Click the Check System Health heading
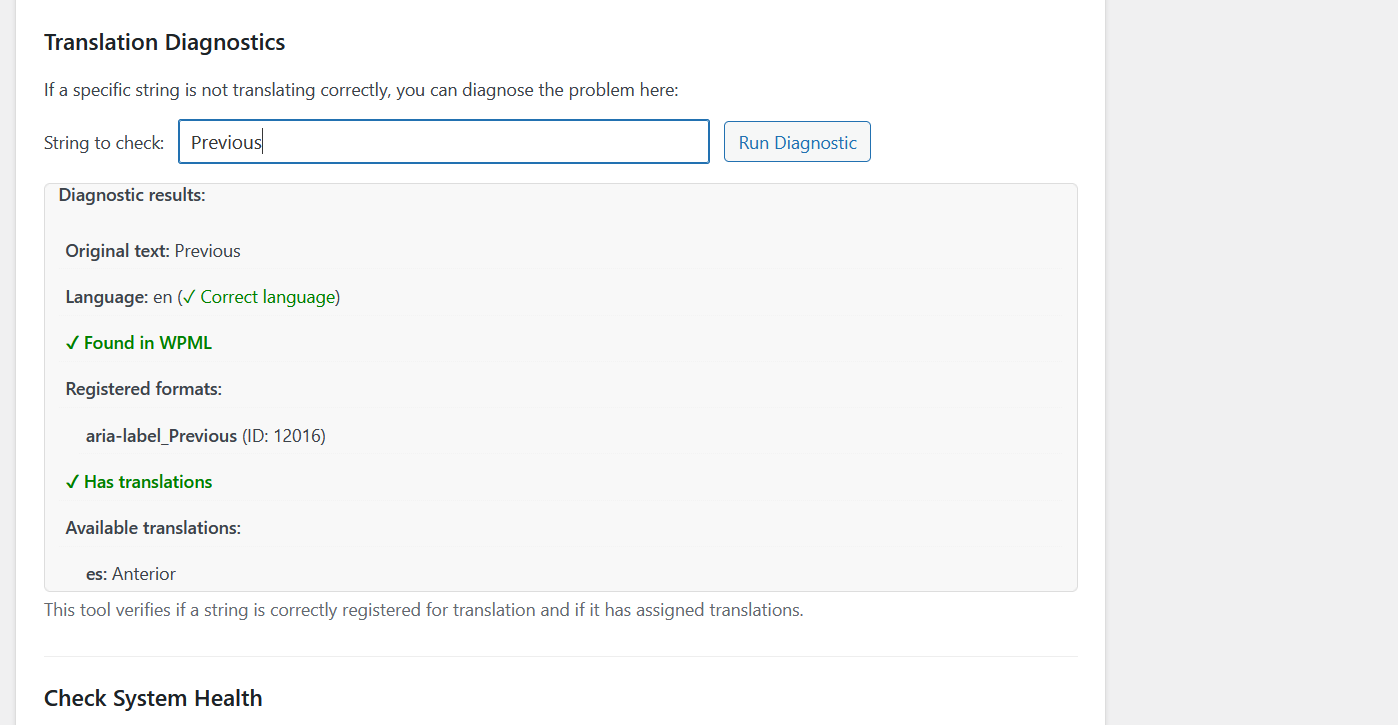Image resolution: width=1398 pixels, height=725 pixels. tap(153, 698)
